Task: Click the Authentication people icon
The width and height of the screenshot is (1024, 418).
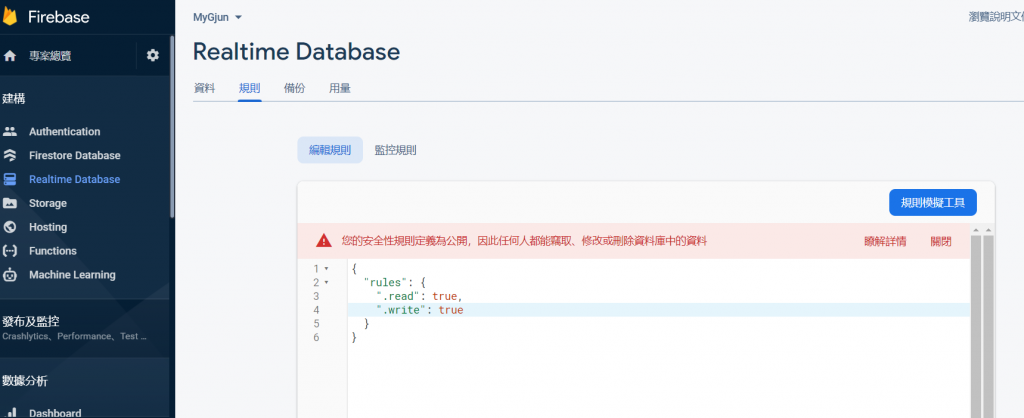Action: pyautogui.click(x=10, y=131)
